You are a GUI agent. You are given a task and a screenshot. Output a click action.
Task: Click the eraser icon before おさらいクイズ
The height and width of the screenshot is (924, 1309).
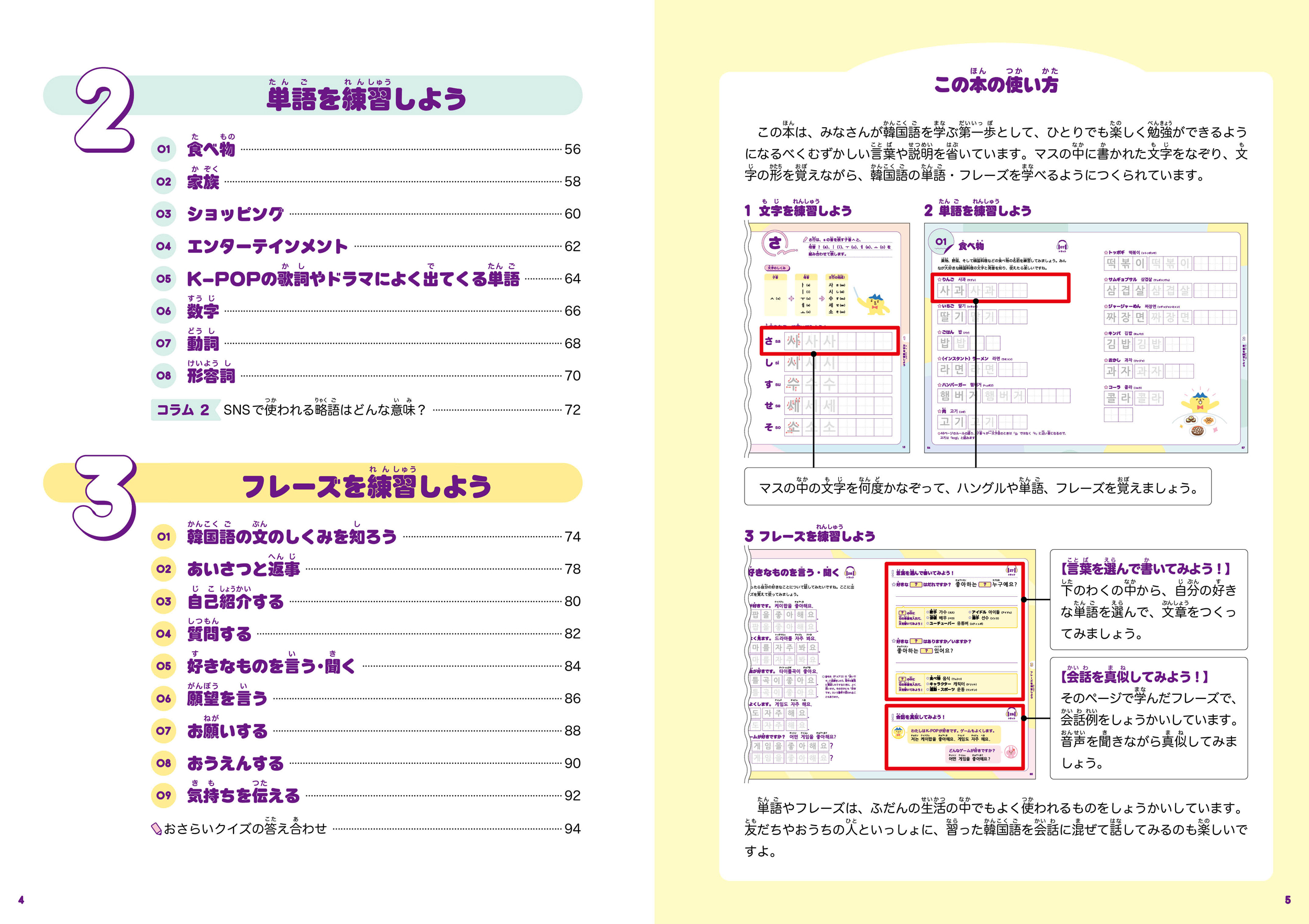coord(157,829)
